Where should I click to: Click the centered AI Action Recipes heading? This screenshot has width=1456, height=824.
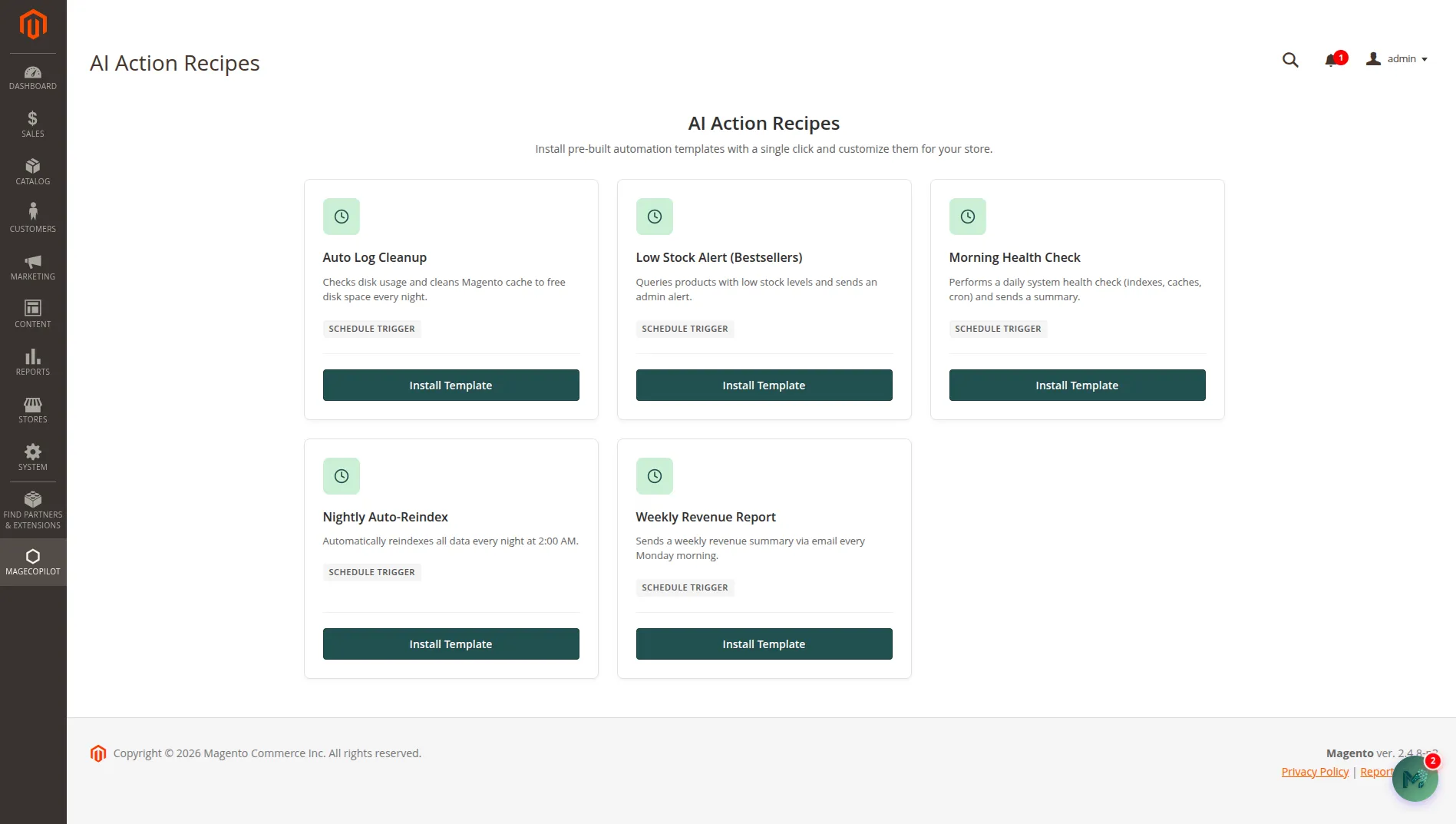tap(764, 124)
